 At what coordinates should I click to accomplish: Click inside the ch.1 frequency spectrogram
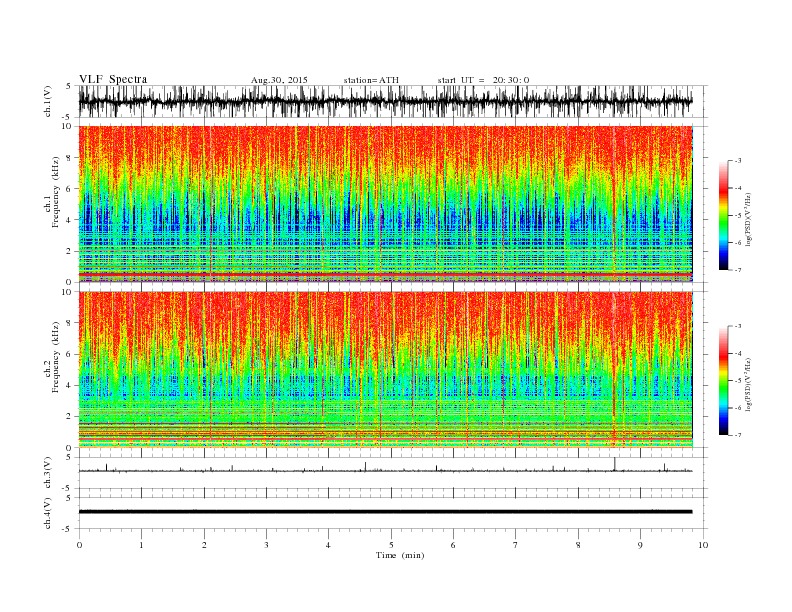385,204
